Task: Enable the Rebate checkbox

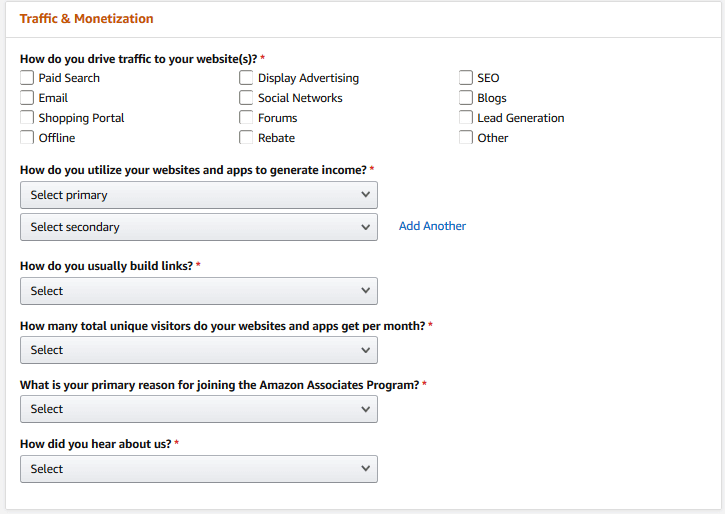Action: tap(246, 138)
